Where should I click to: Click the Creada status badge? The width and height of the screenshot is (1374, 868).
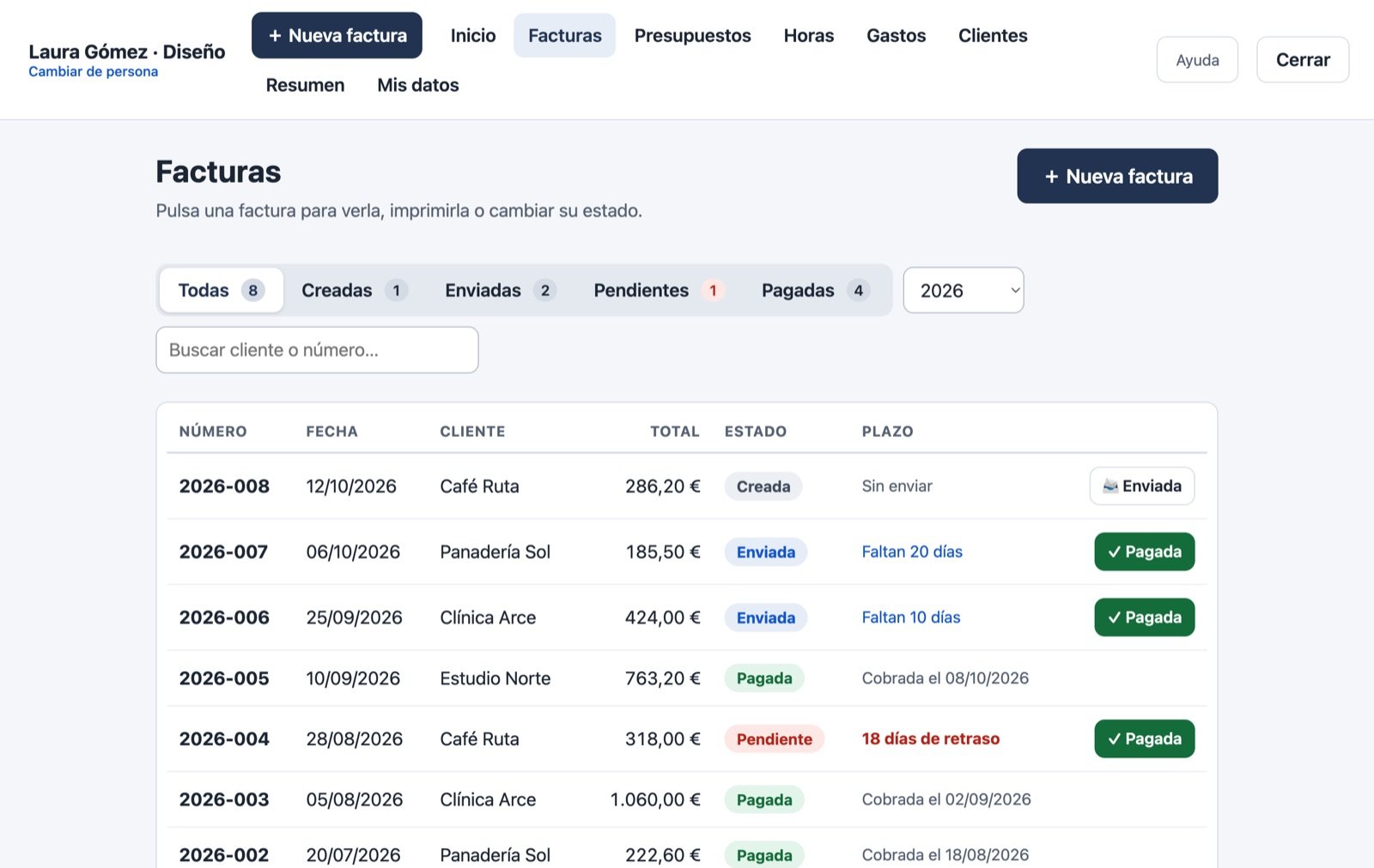click(763, 486)
